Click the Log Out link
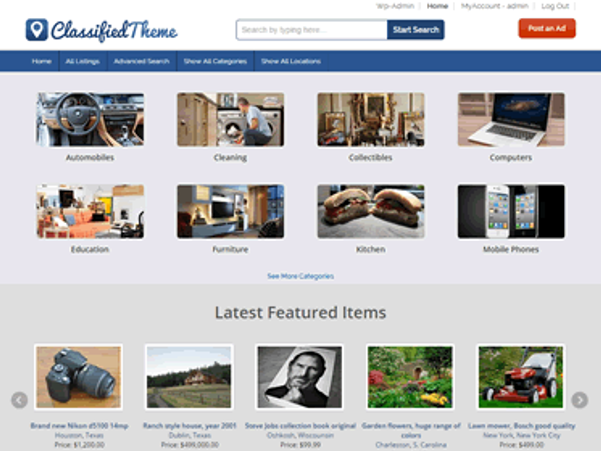Screen dimensions: 601x451 [555, 6]
